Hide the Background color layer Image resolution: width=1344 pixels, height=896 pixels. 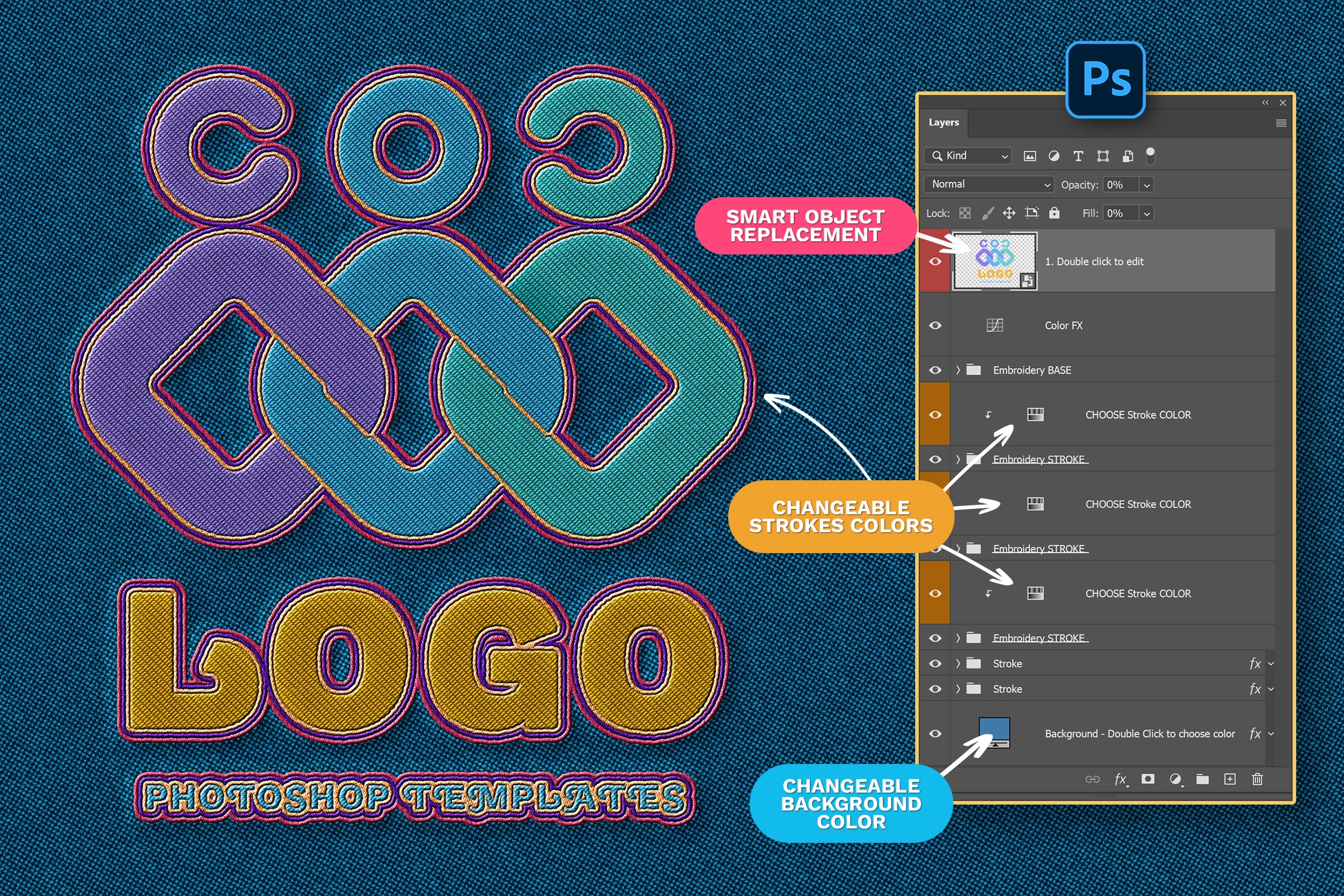click(935, 734)
